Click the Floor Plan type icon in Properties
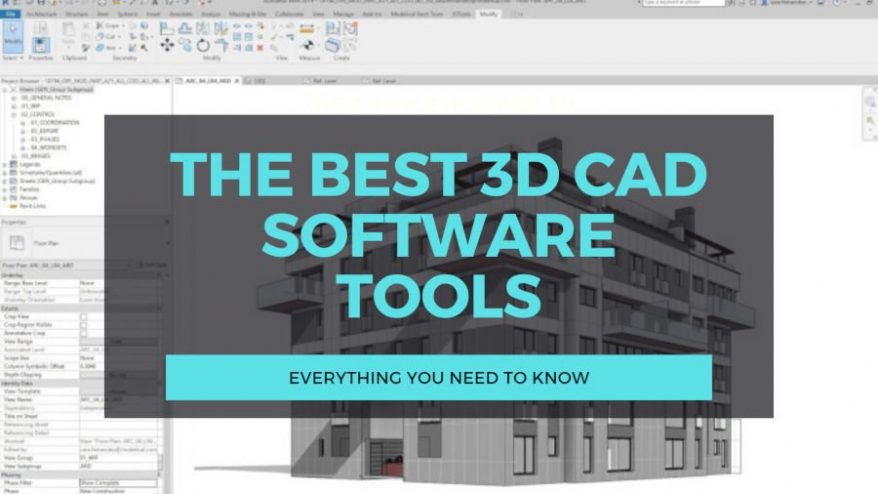The width and height of the screenshot is (878, 494). [x=17, y=243]
